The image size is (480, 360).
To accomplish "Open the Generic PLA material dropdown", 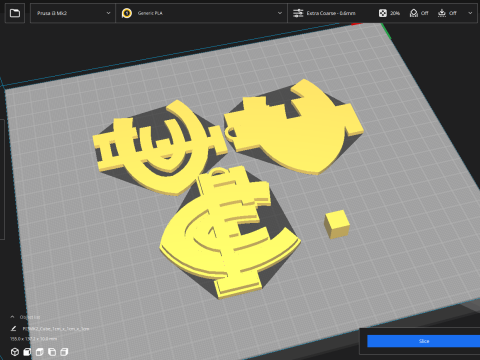I will (201, 13).
